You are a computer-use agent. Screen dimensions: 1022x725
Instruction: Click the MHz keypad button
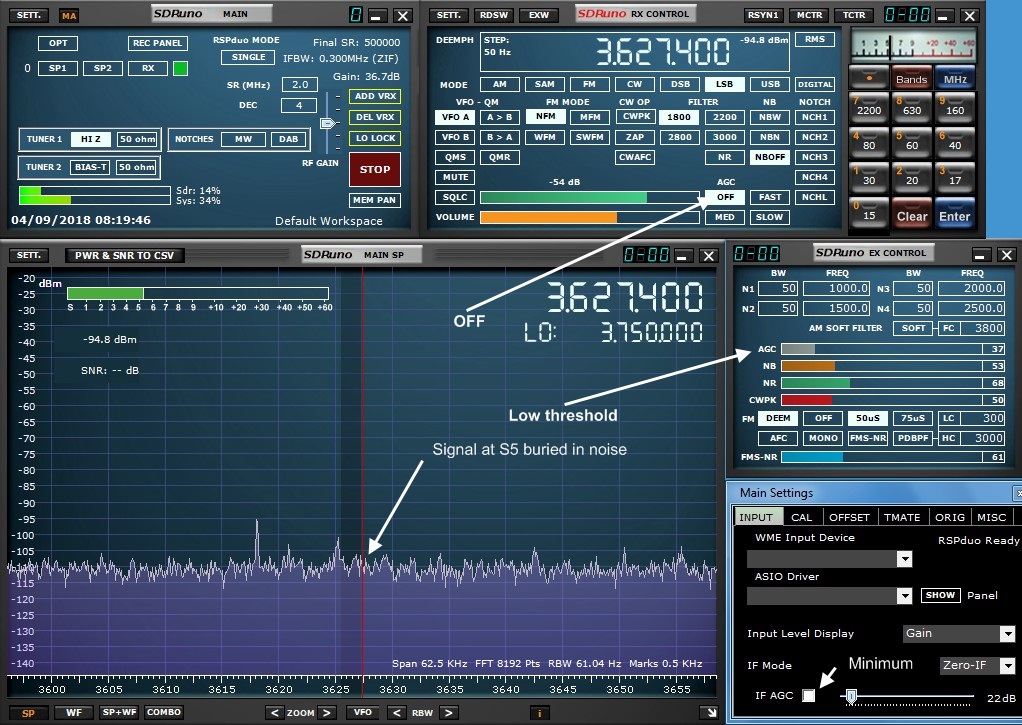955,78
